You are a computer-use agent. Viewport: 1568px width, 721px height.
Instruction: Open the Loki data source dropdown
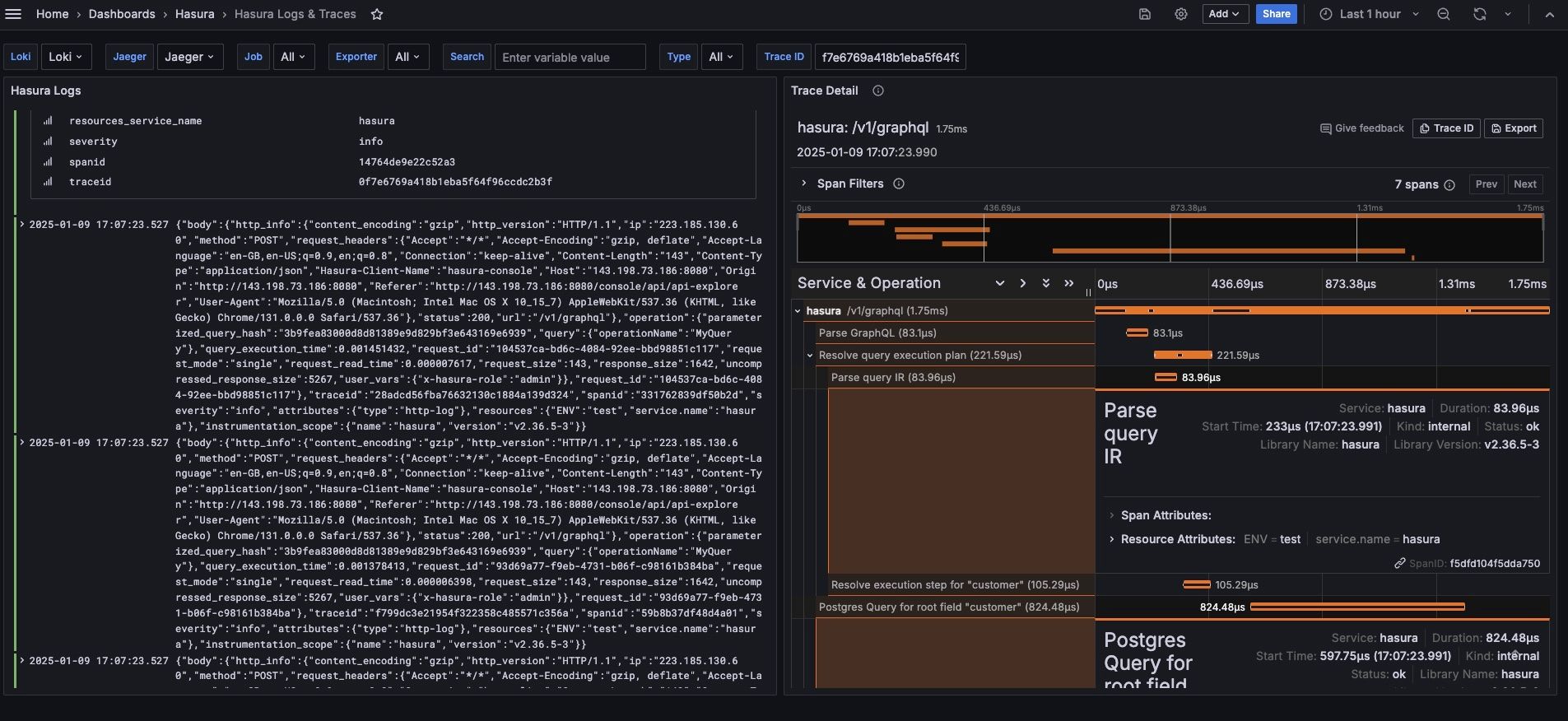coord(66,57)
